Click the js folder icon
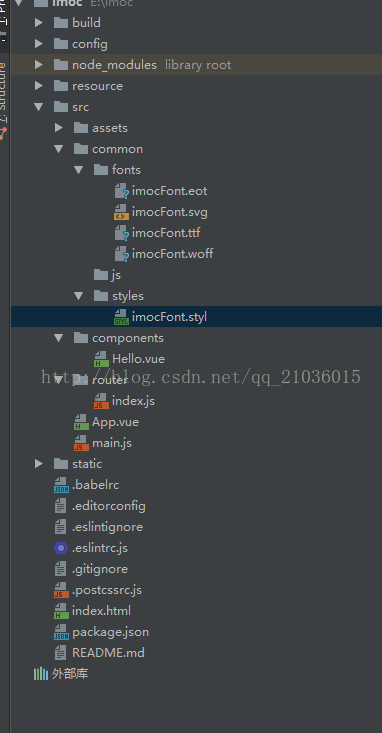This screenshot has width=382, height=733. click(x=101, y=274)
